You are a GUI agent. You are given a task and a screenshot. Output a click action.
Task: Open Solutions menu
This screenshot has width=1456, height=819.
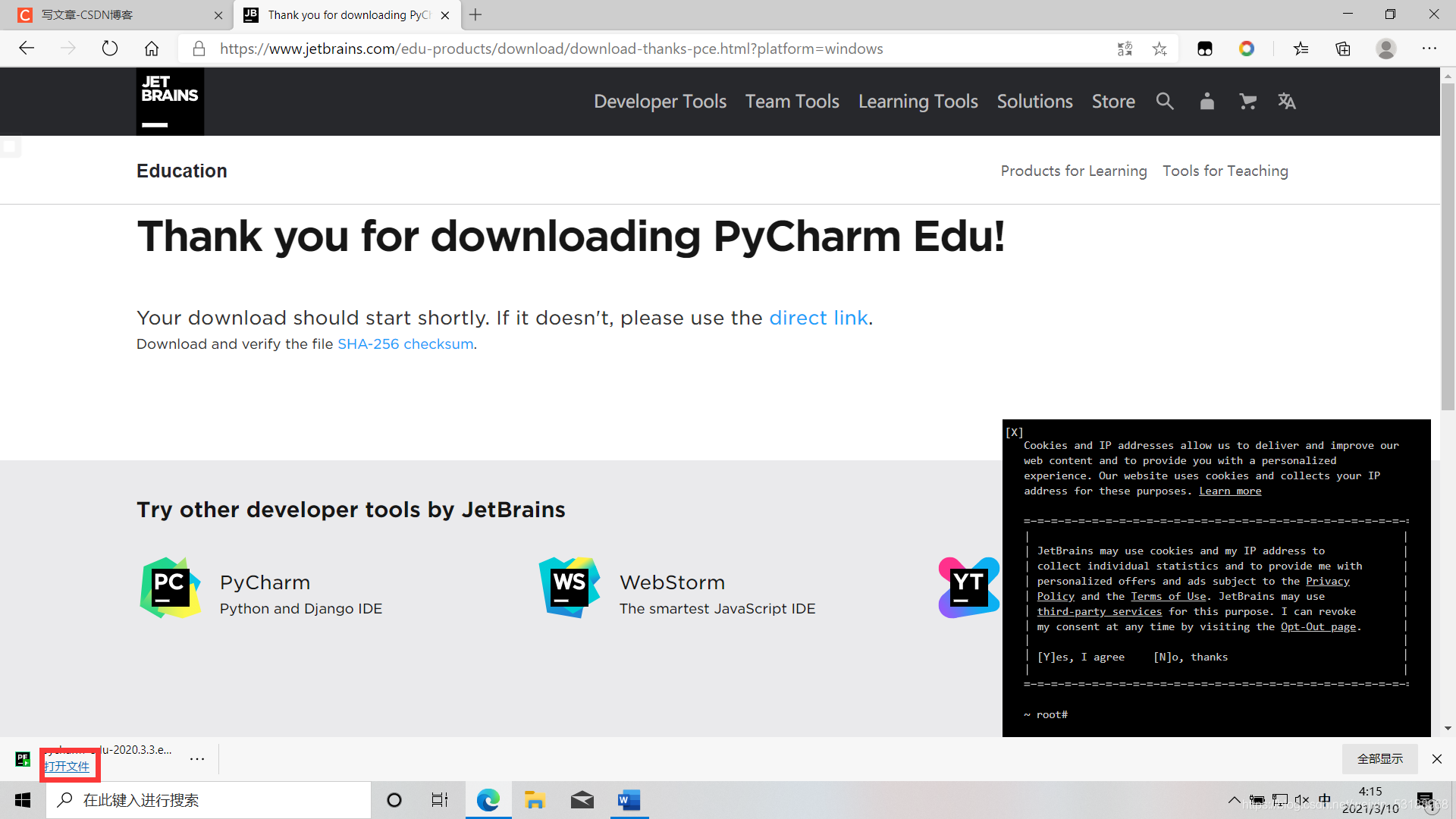1034,101
